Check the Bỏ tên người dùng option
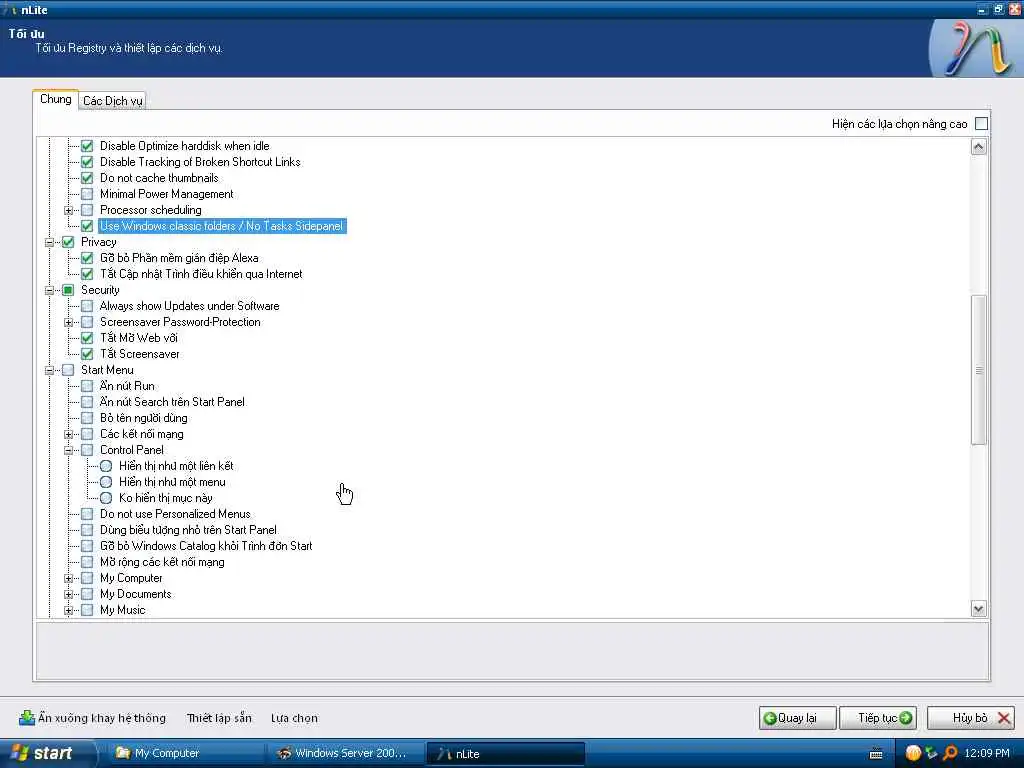Image resolution: width=1024 pixels, height=768 pixels. [x=87, y=418]
